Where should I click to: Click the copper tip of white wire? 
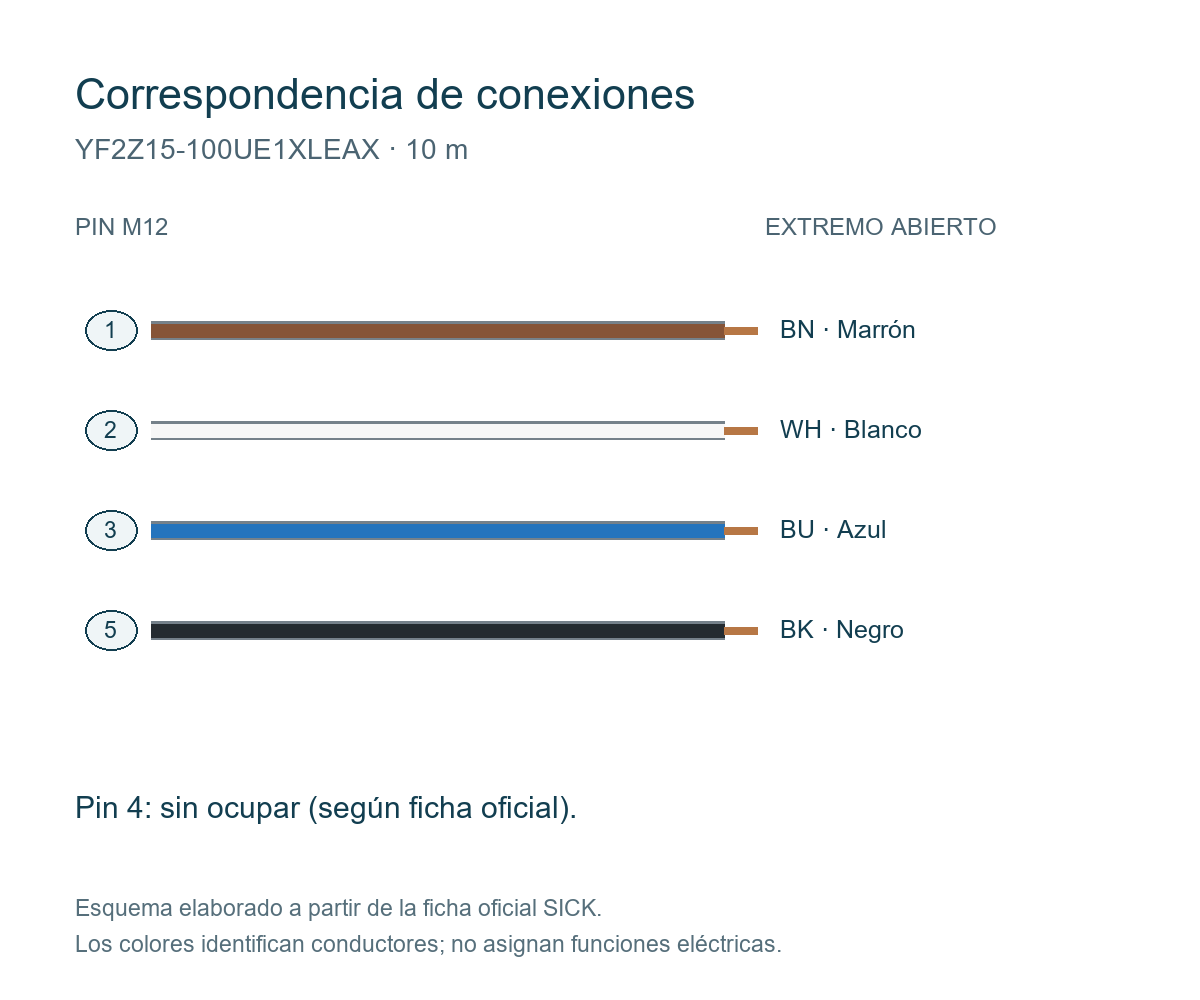tap(741, 430)
